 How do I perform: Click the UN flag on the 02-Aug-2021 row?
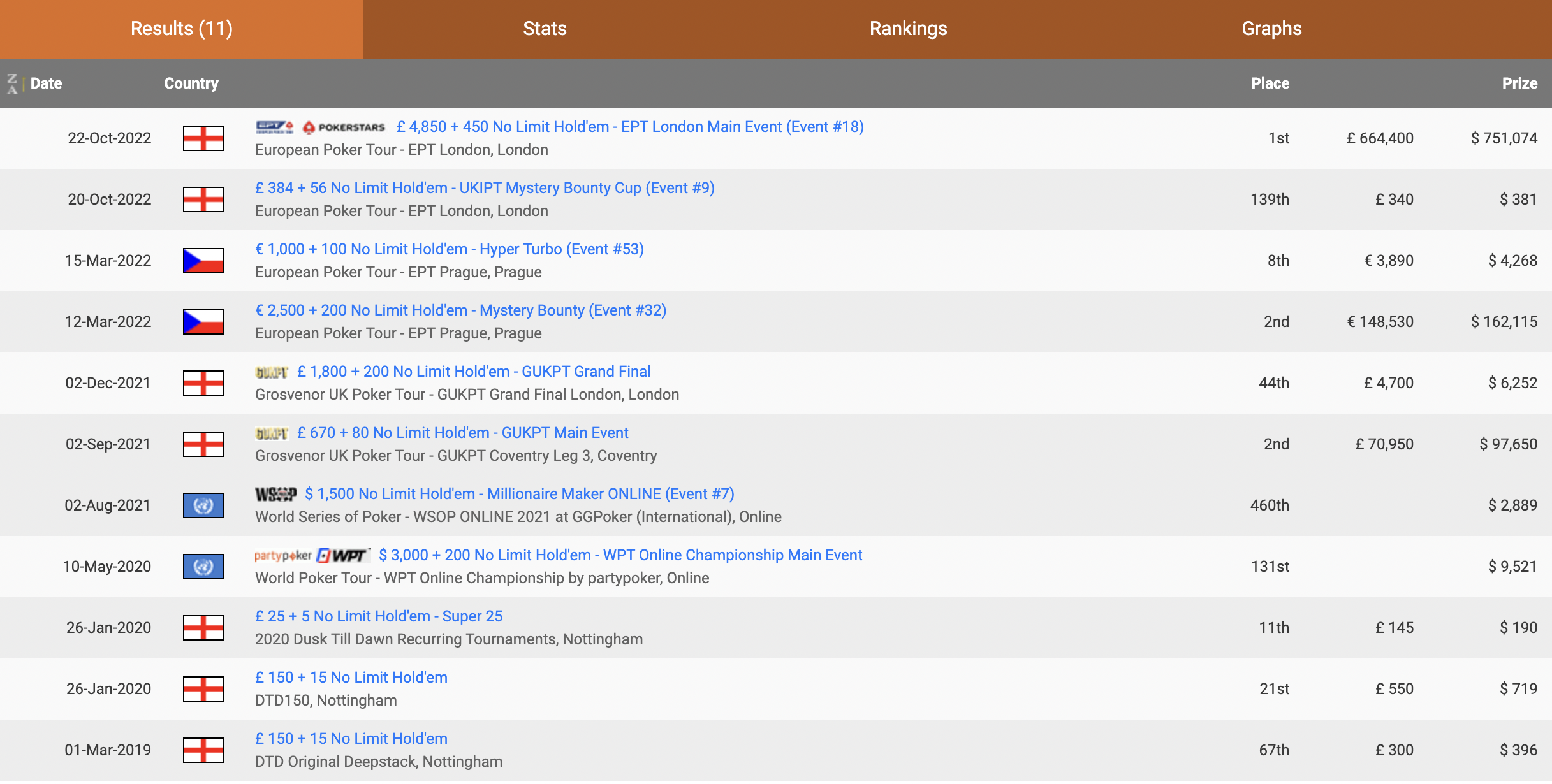[203, 505]
